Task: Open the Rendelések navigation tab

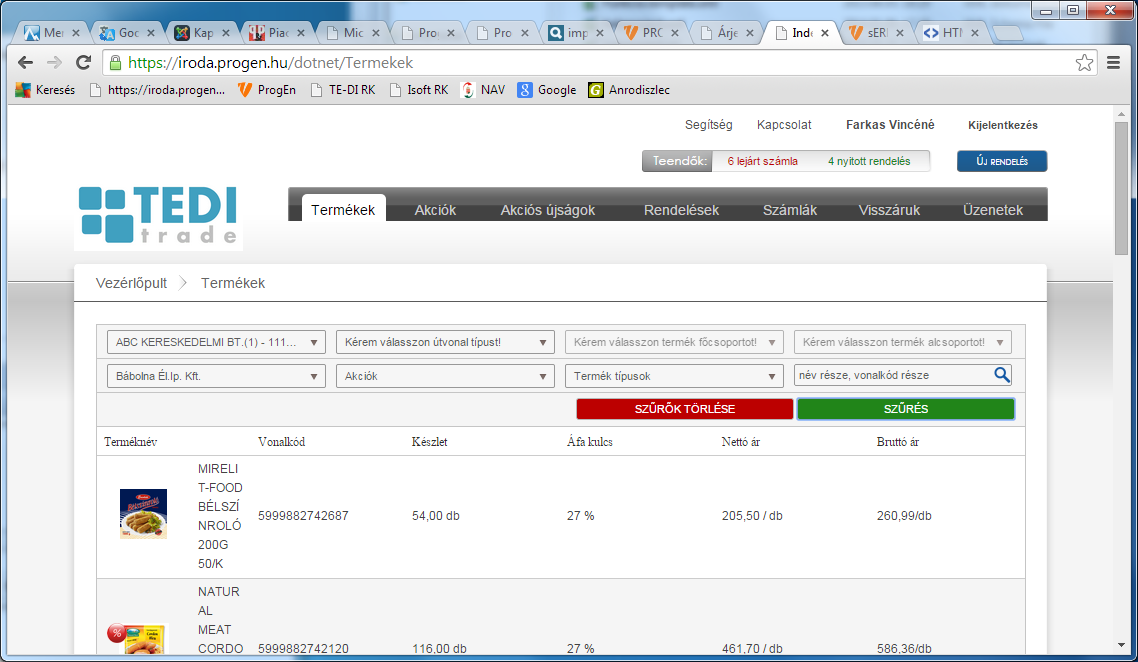Action: [x=681, y=210]
